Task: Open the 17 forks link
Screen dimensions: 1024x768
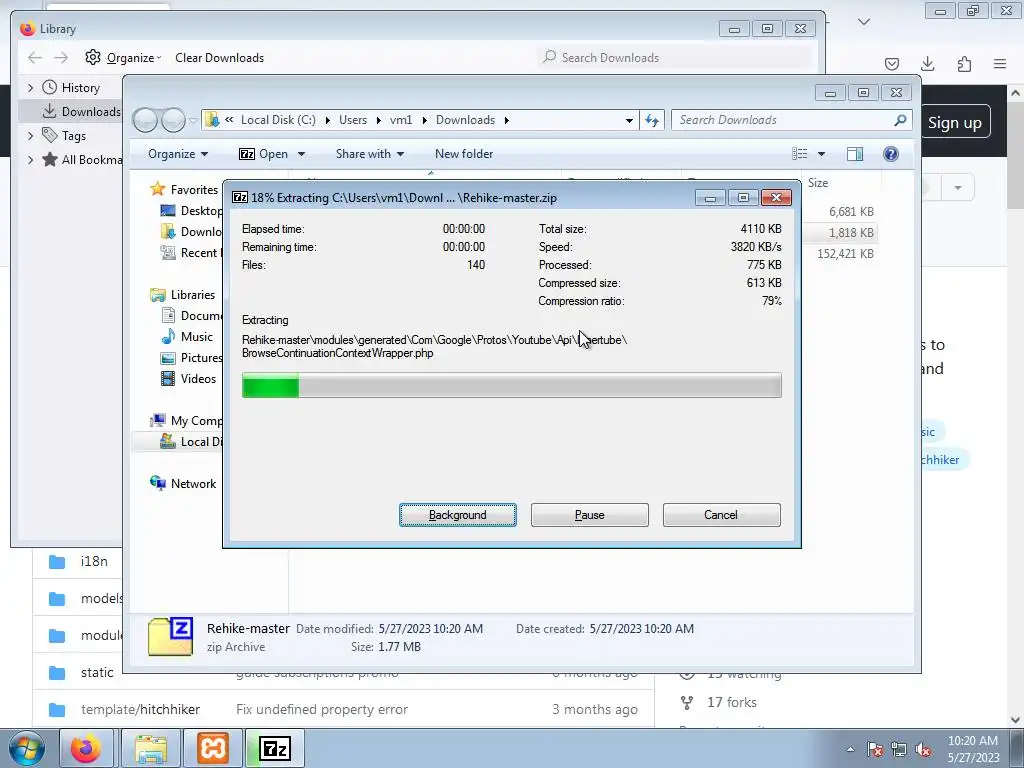Action: (x=731, y=703)
